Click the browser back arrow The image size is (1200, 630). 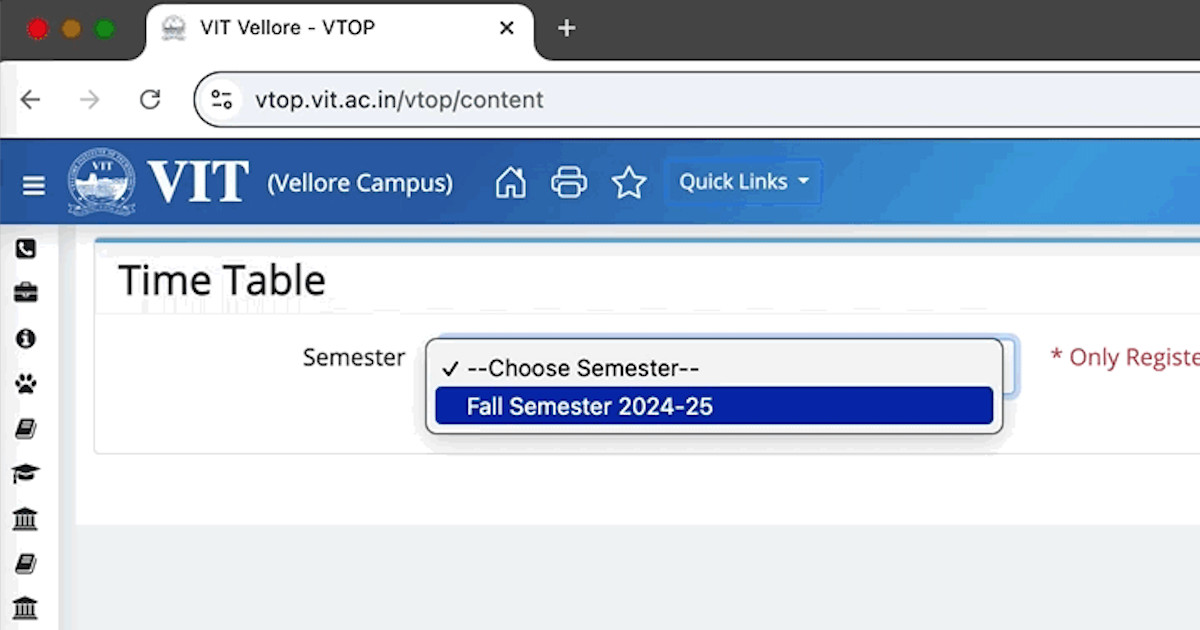[x=31, y=99]
